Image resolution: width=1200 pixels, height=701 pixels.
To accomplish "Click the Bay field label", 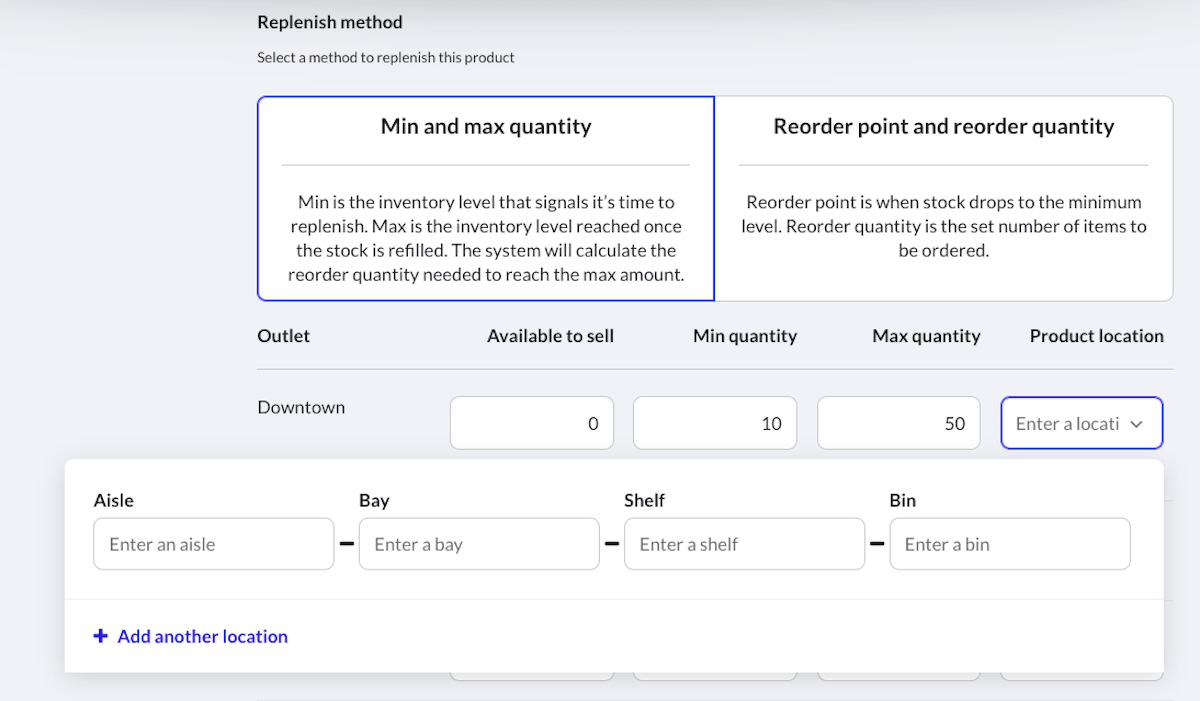I will pyautogui.click(x=374, y=500).
